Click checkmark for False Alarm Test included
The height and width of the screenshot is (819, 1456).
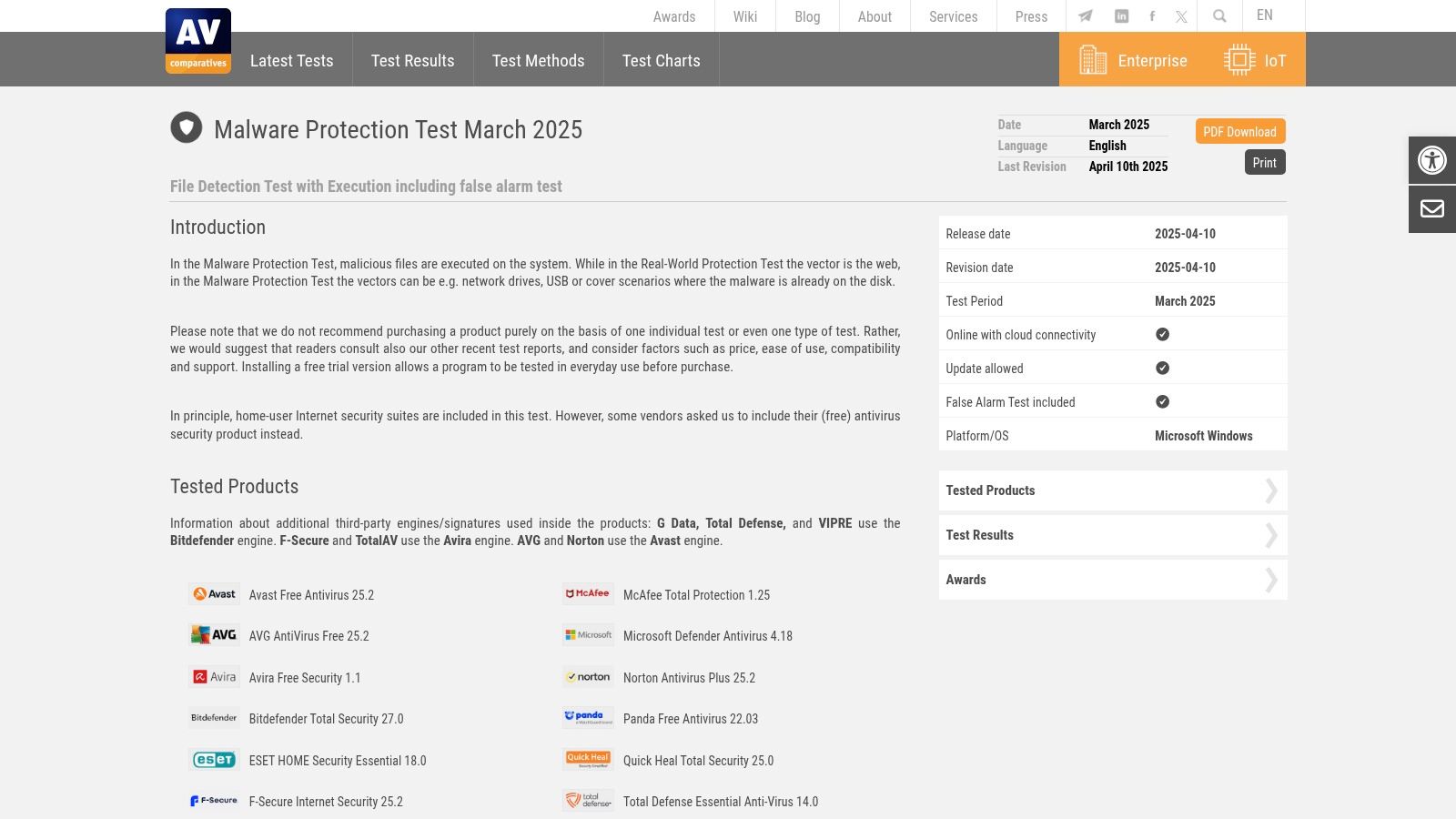pyautogui.click(x=1162, y=401)
